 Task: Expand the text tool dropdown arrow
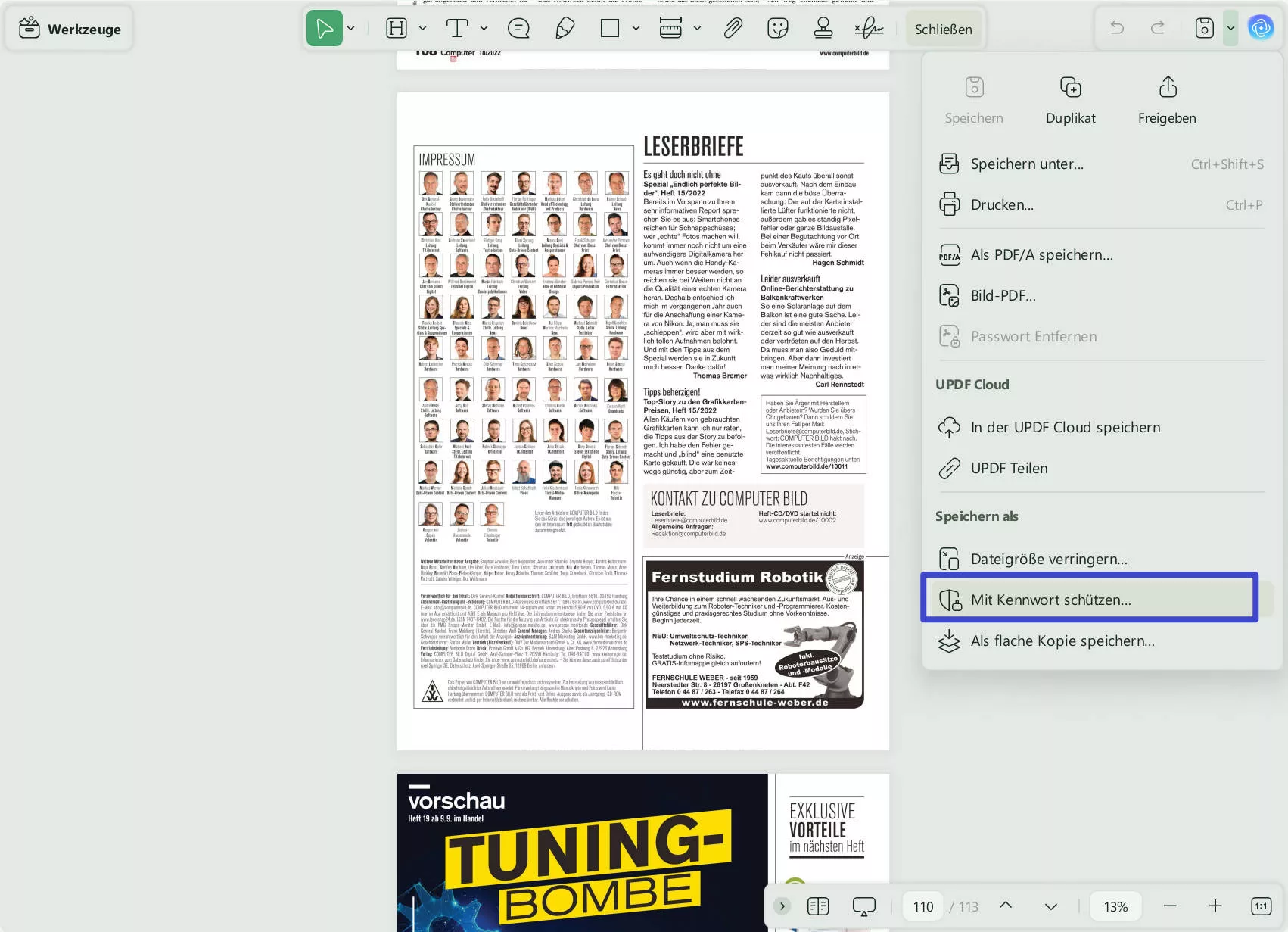click(x=484, y=29)
